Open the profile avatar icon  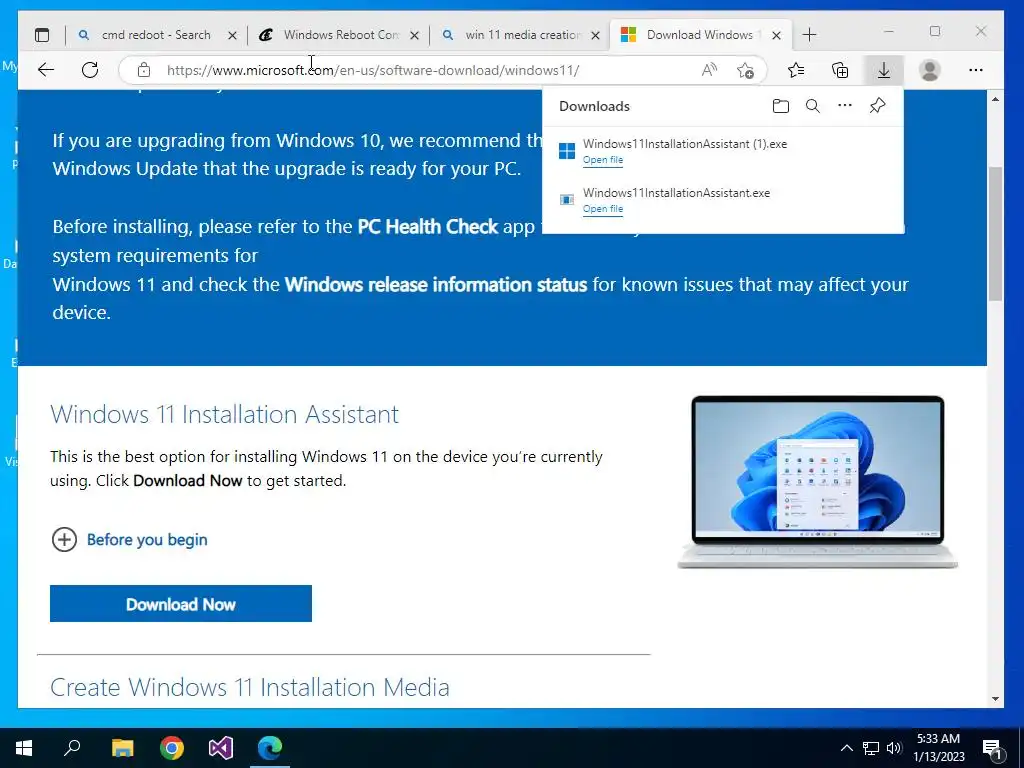929,70
